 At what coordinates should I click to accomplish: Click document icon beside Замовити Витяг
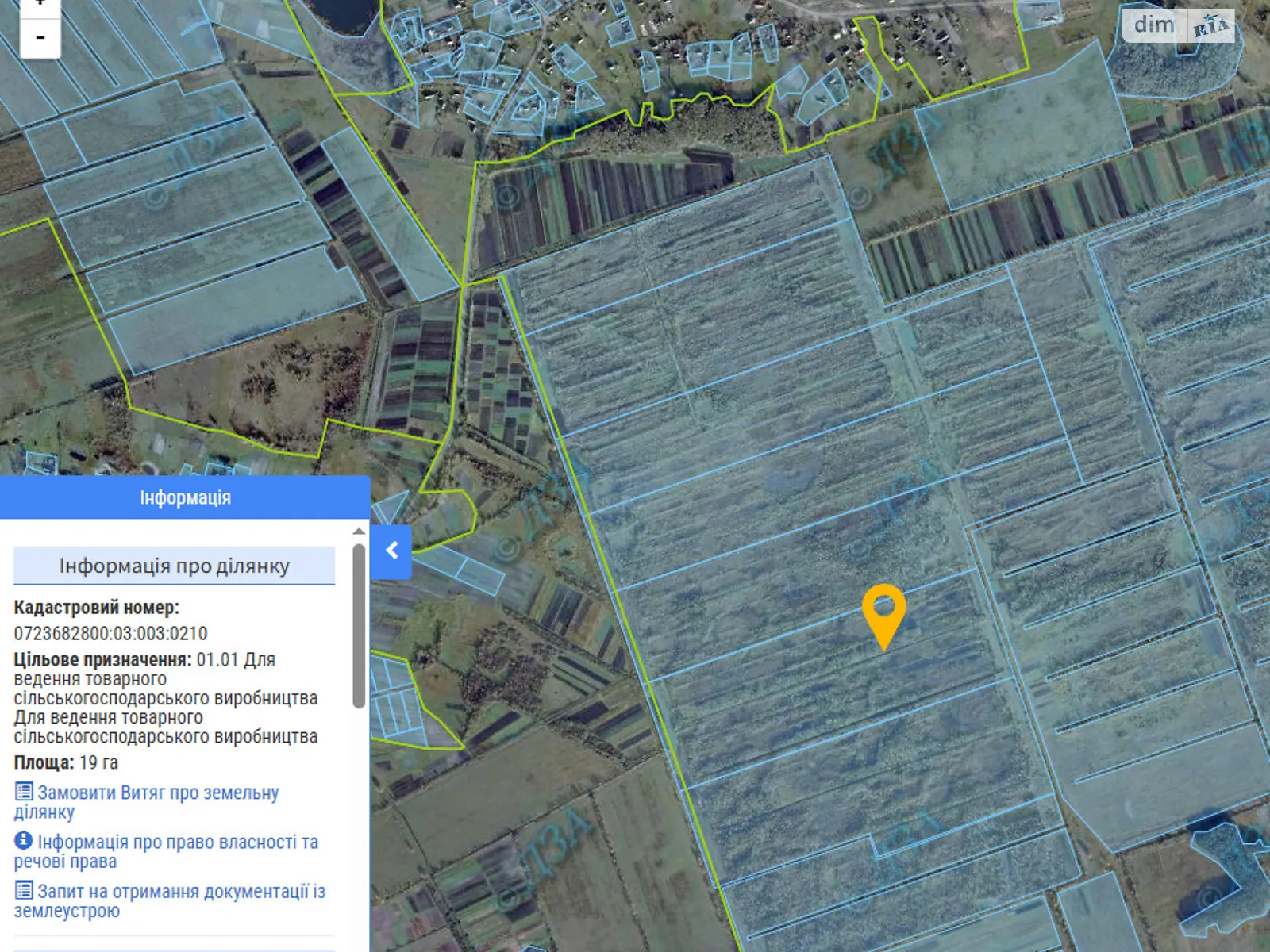coord(24,792)
